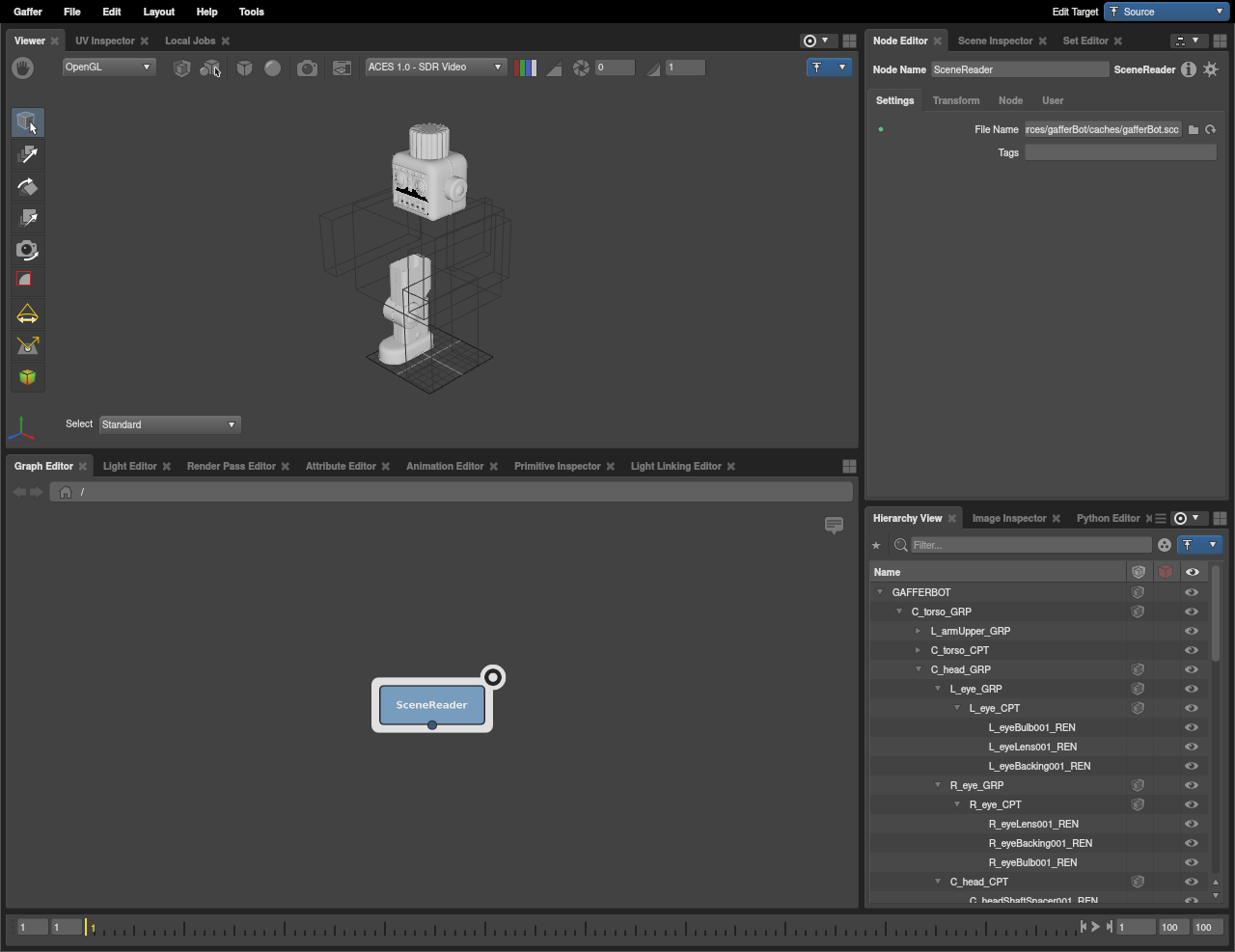Activate the Scale tool

[x=27, y=218]
